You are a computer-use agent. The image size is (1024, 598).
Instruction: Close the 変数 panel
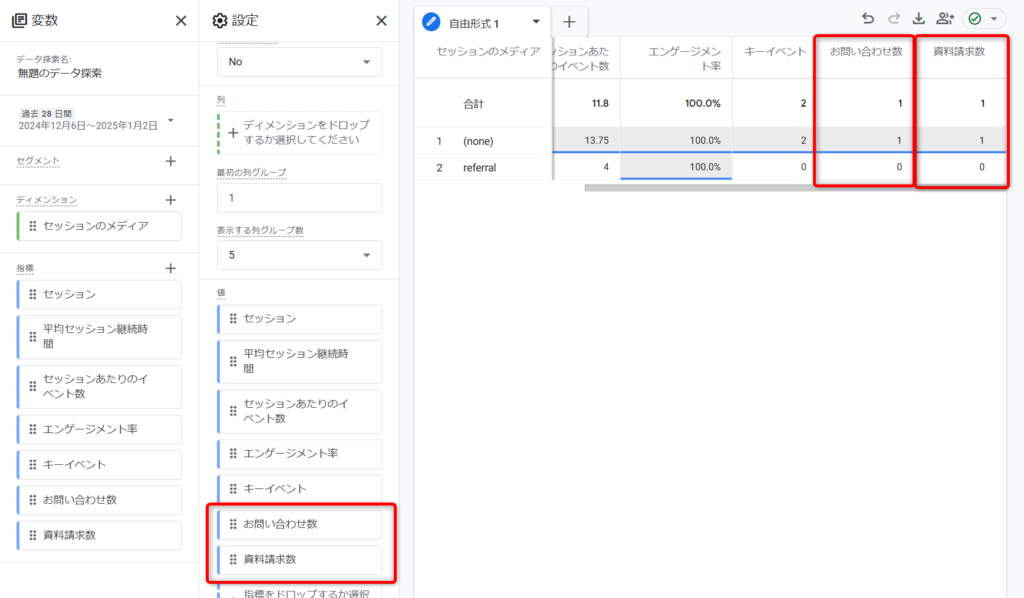[x=180, y=20]
